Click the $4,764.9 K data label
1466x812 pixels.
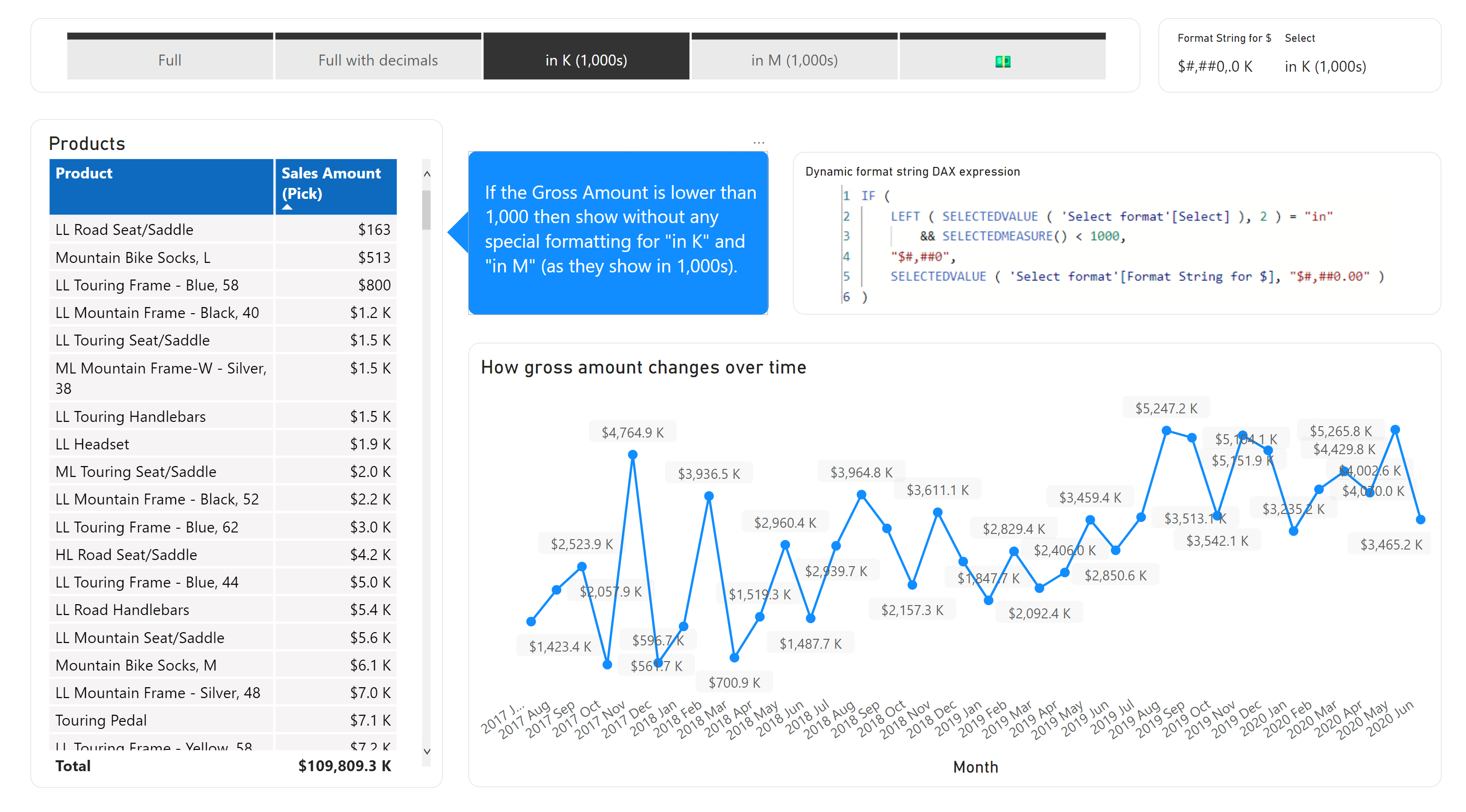click(x=632, y=432)
